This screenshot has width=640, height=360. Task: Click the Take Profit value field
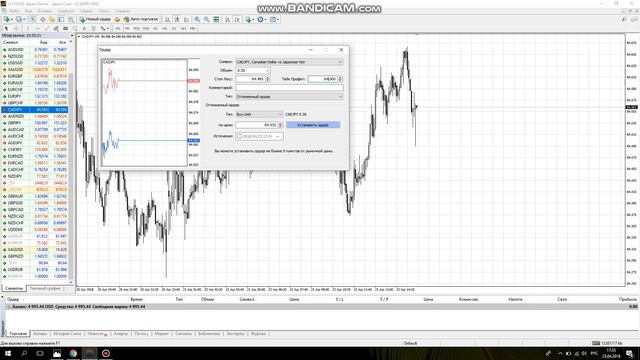point(323,79)
